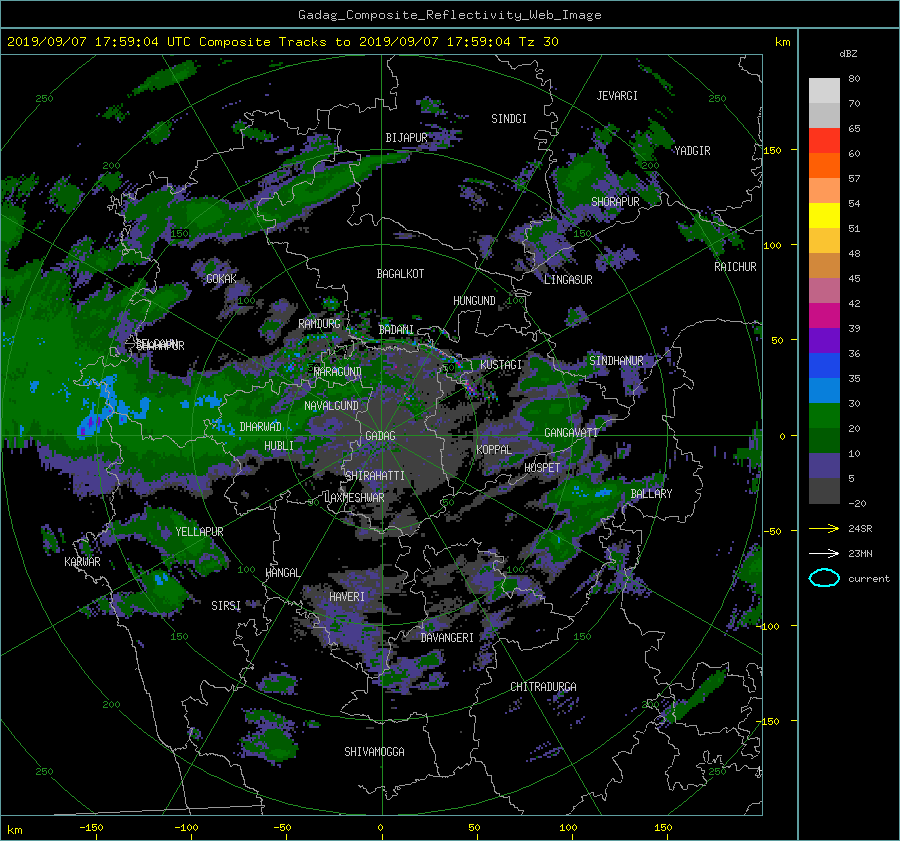The height and width of the screenshot is (841, 900).
Task: Click the LINGASUR city label
Action: coord(568,280)
